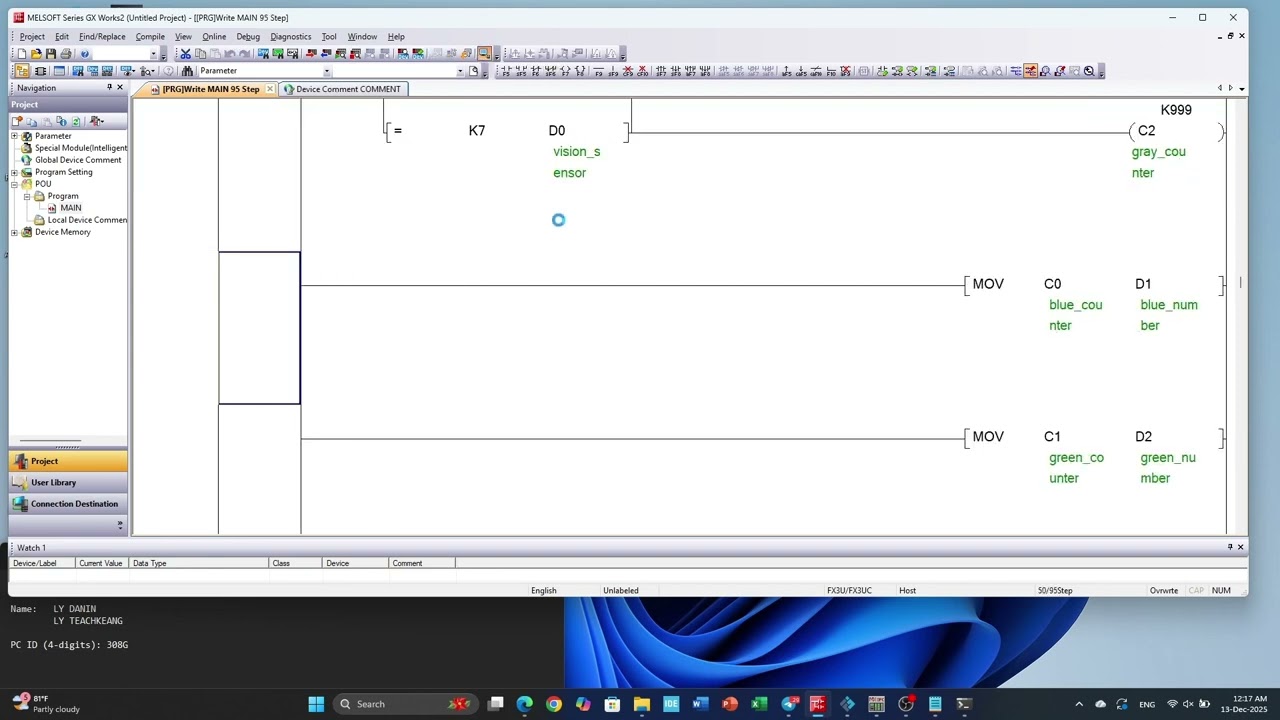Open Windows Start menu
Image resolution: width=1280 pixels, height=720 pixels.
coord(316,704)
